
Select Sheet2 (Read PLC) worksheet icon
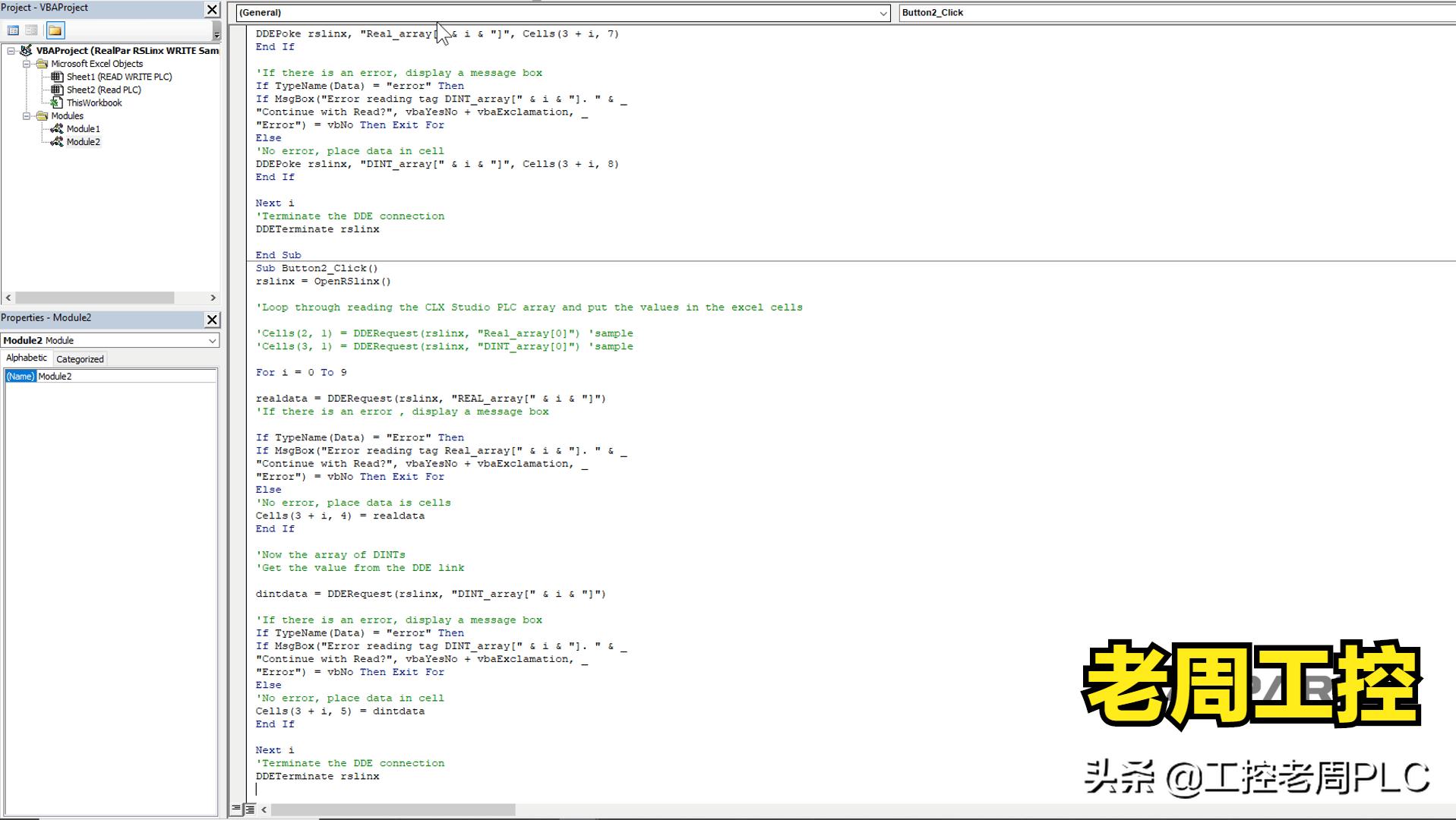(57, 90)
